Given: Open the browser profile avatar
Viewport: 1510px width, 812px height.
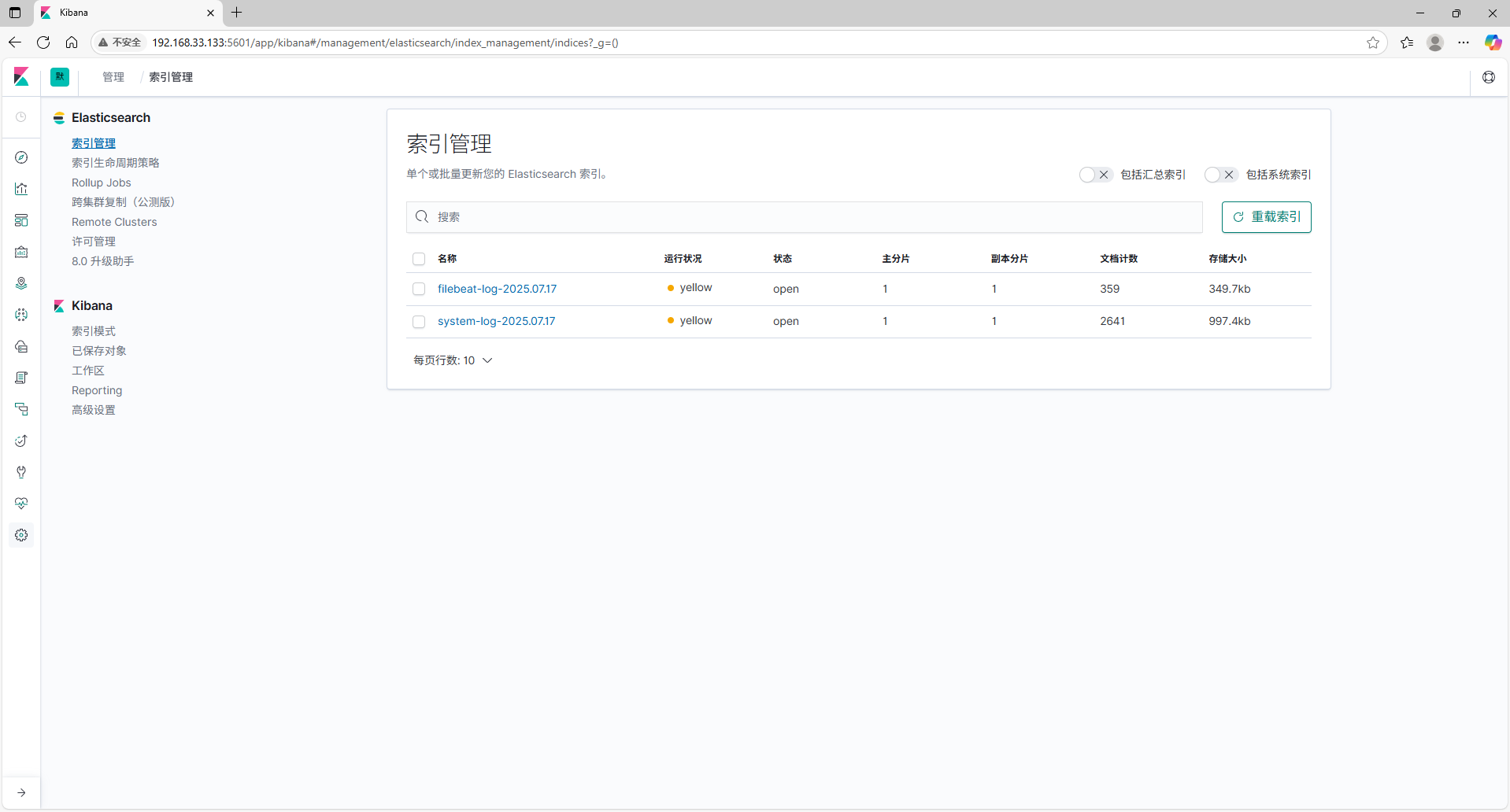Looking at the screenshot, I should click(1435, 42).
